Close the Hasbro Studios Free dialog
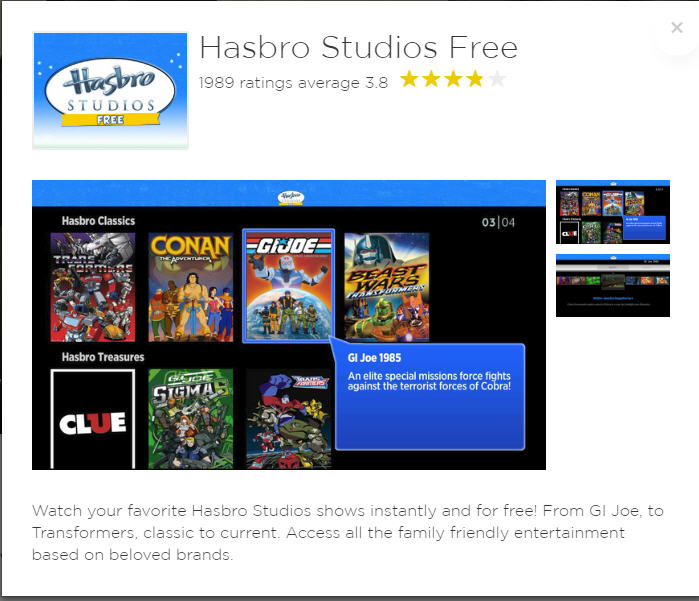This screenshot has height=601, width=699. tap(677, 28)
